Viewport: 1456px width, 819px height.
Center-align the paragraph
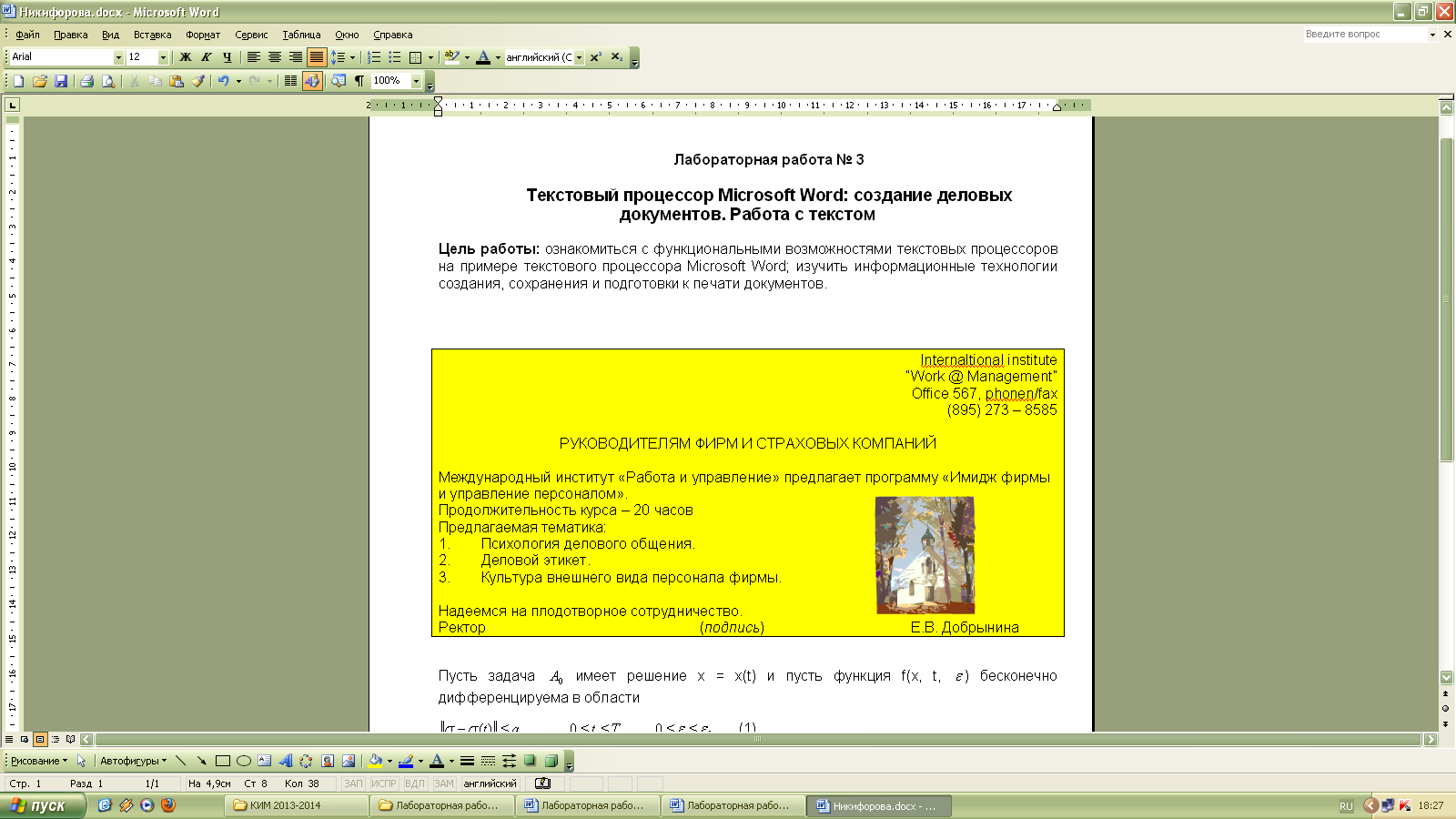coord(275,57)
